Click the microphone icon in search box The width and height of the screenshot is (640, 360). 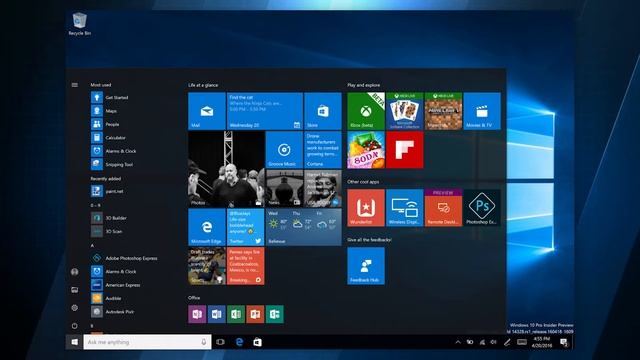204,342
